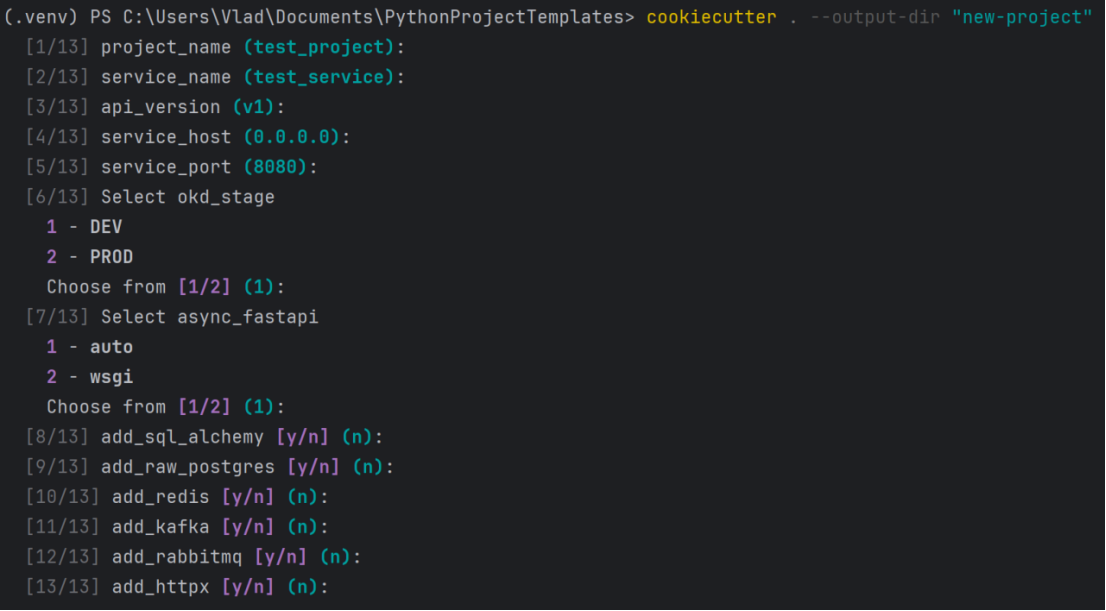Click the (0.0.0.0) default host value
This screenshot has width=1106, height=611.
point(292,137)
